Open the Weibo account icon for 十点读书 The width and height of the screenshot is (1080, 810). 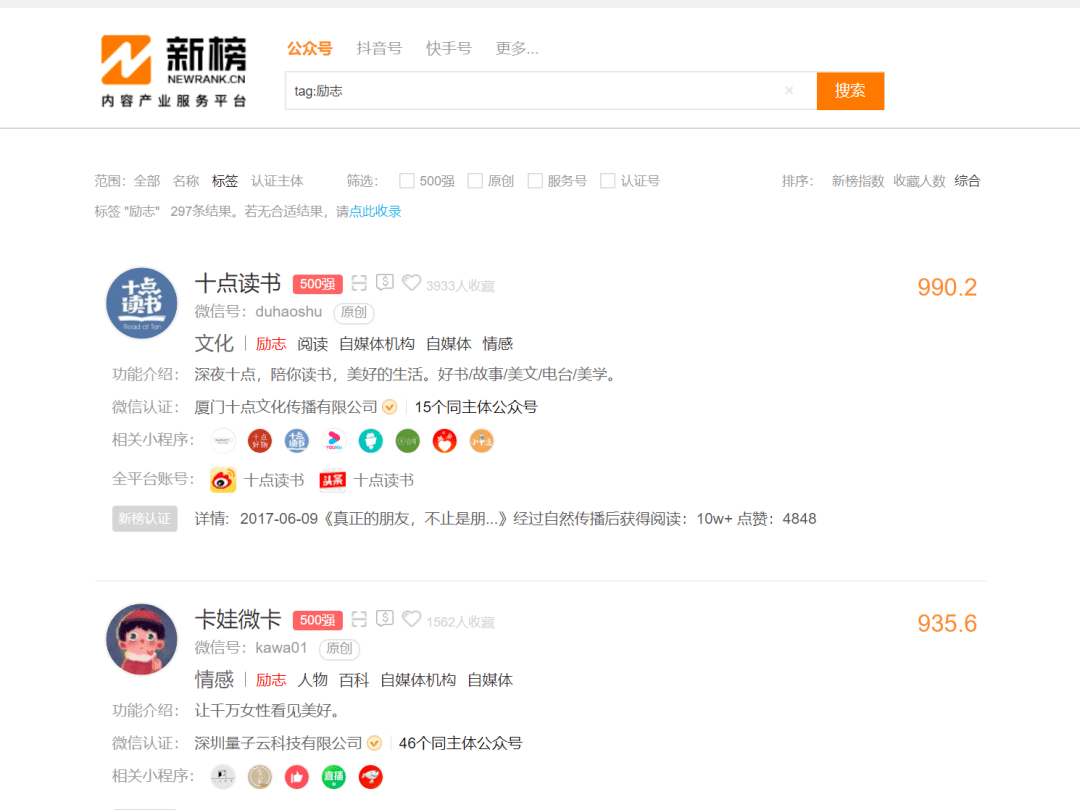(223, 480)
